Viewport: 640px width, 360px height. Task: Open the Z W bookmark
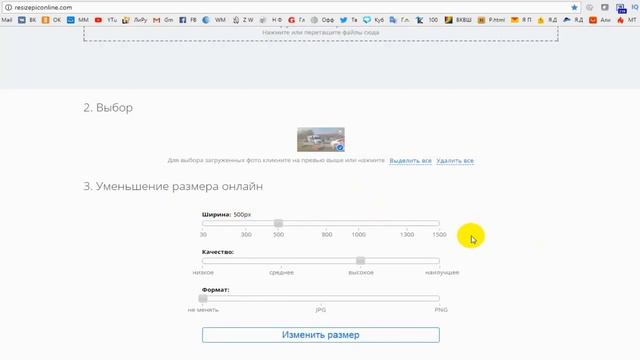point(243,20)
